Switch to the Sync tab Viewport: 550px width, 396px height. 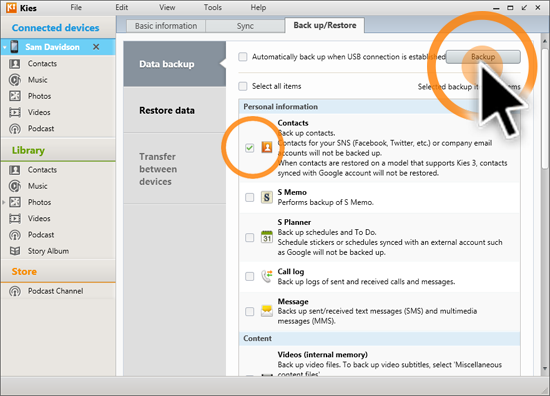[x=245, y=26]
